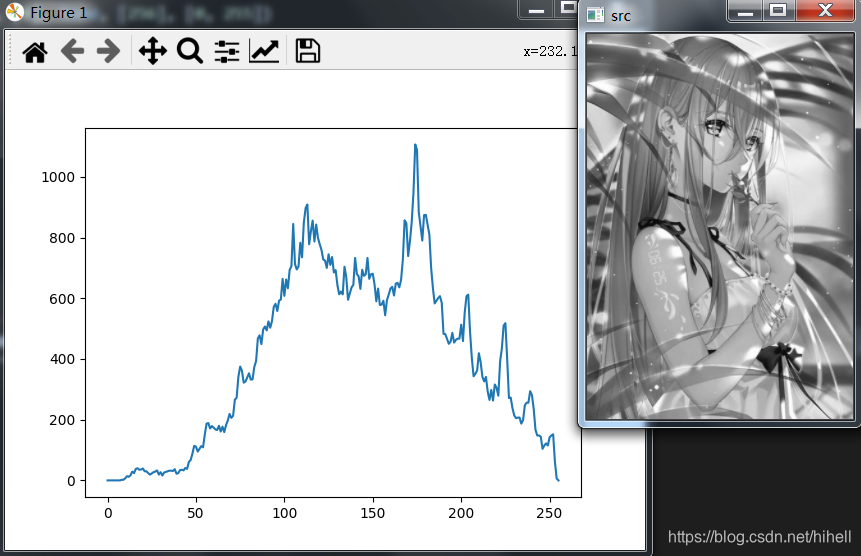Click the x-axis label 150
The width and height of the screenshot is (861, 556).
[x=373, y=513]
